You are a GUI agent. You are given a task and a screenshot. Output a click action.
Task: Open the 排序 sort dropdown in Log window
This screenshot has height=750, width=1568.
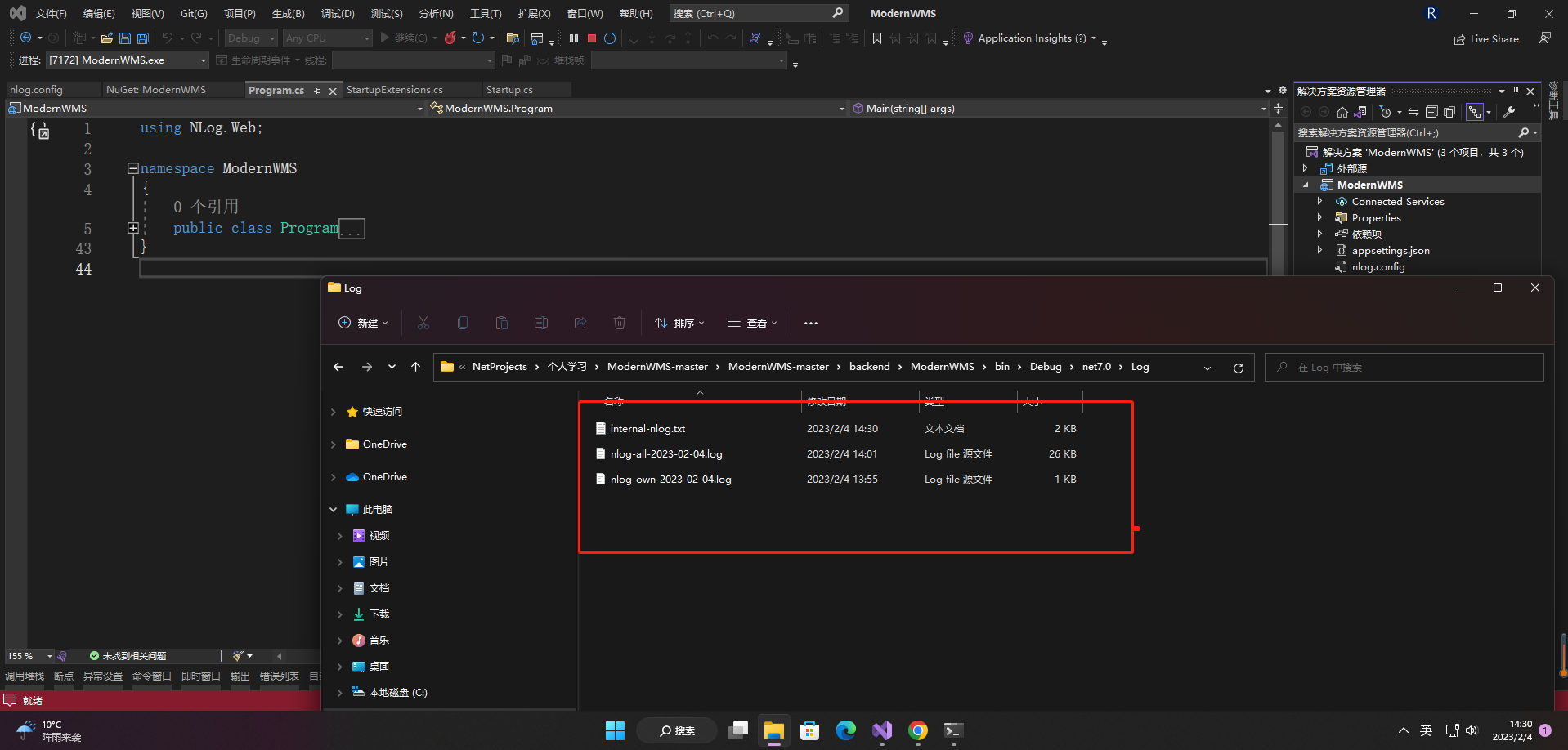(679, 323)
